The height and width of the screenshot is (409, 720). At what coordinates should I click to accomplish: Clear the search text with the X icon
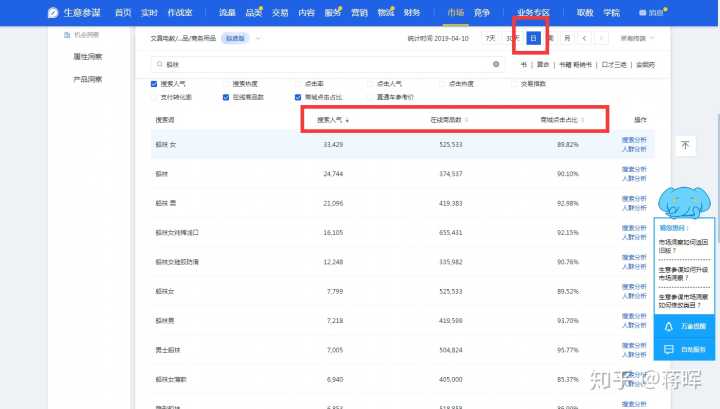[x=496, y=63]
